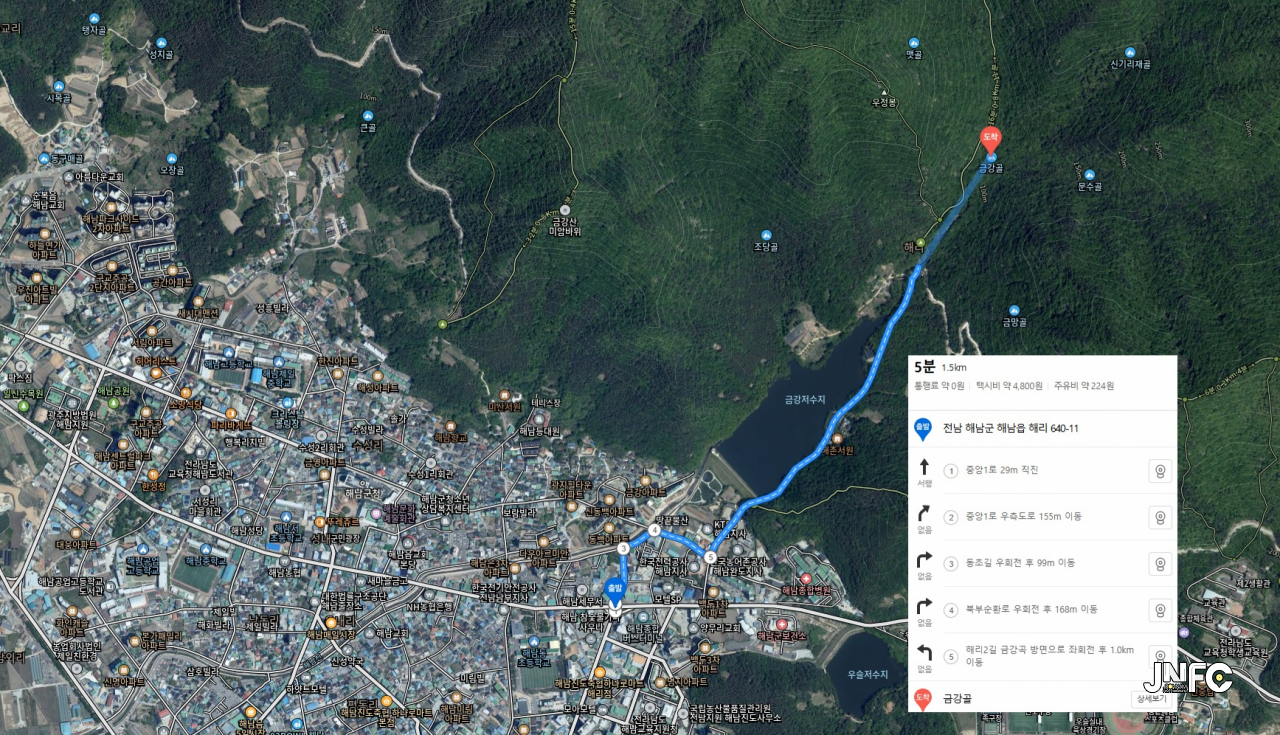Image resolution: width=1280 pixels, height=735 pixels.
Task: Click the 금강산 미암바위 landmark icon
Action: (564, 211)
